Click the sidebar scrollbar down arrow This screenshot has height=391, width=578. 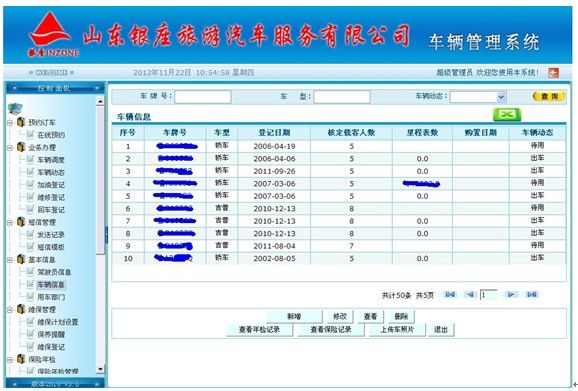tap(100, 369)
